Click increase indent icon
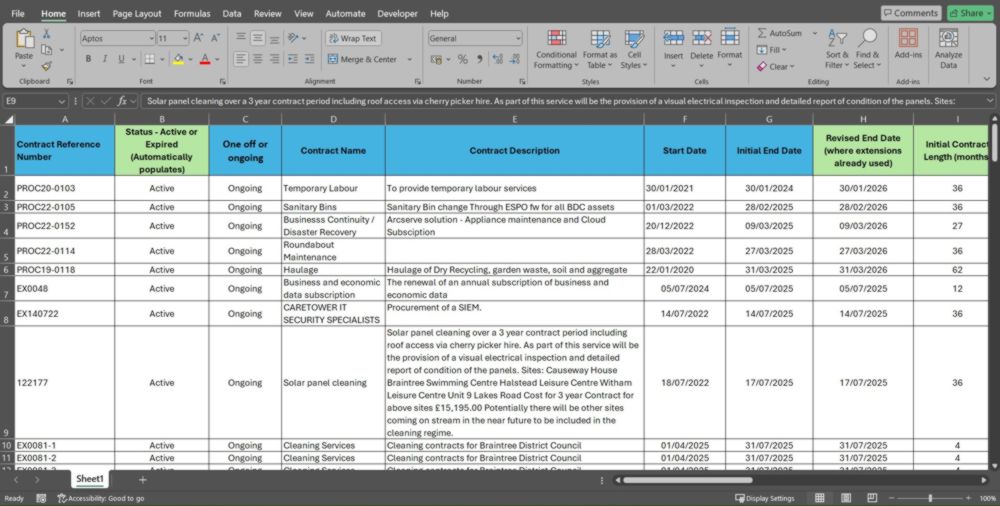 (309, 59)
